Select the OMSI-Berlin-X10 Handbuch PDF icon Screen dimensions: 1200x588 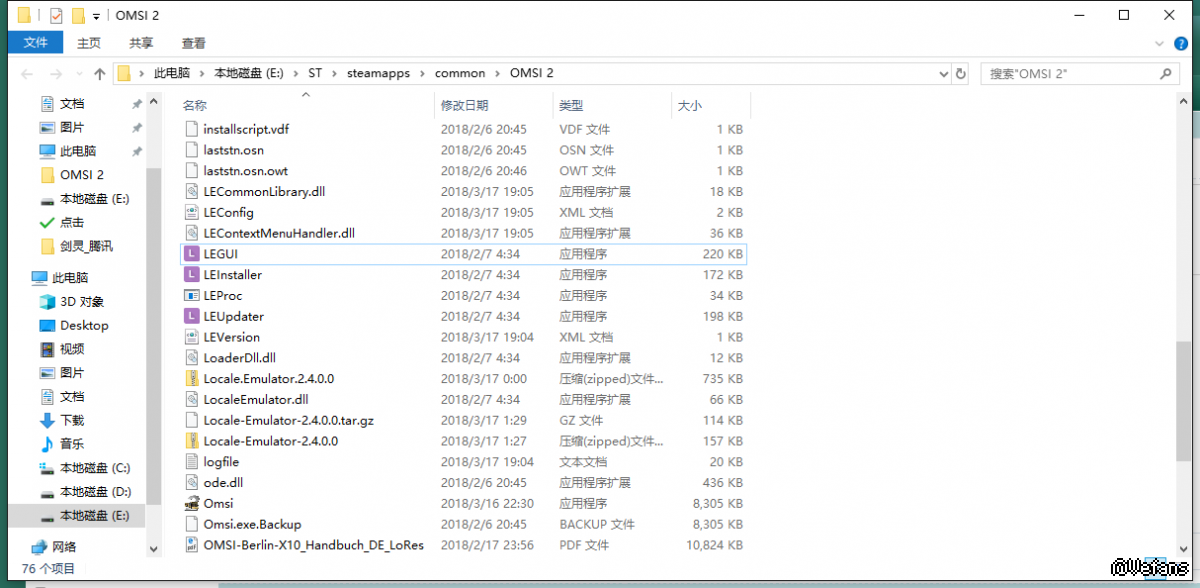[194, 545]
